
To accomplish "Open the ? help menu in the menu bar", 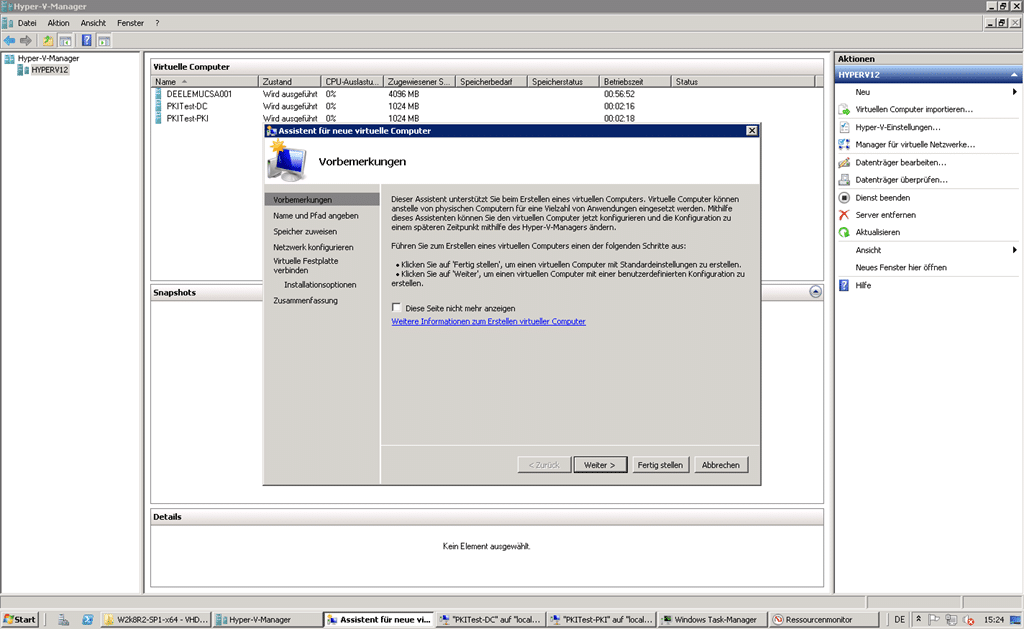I will (x=157, y=23).
